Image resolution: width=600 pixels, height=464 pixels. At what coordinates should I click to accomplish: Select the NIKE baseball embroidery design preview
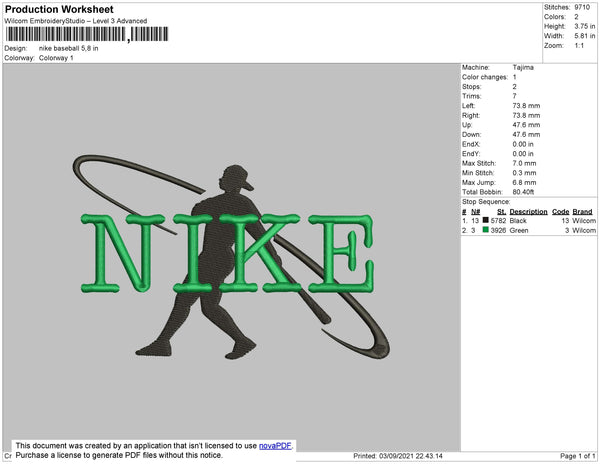(x=231, y=257)
